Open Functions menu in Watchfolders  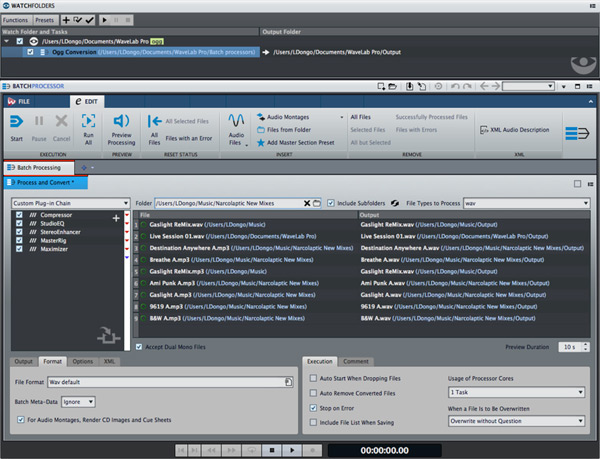coord(15,20)
